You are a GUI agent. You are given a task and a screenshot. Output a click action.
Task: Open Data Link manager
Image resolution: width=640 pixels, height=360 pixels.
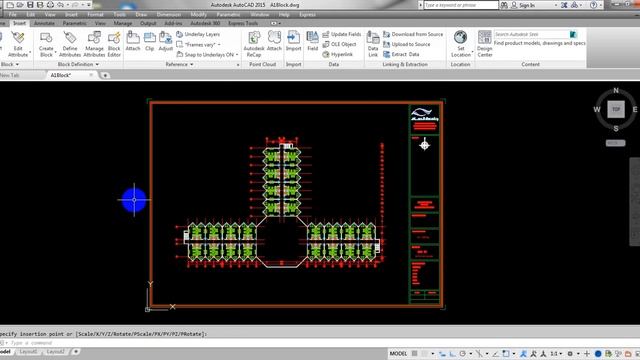point(373,44)
